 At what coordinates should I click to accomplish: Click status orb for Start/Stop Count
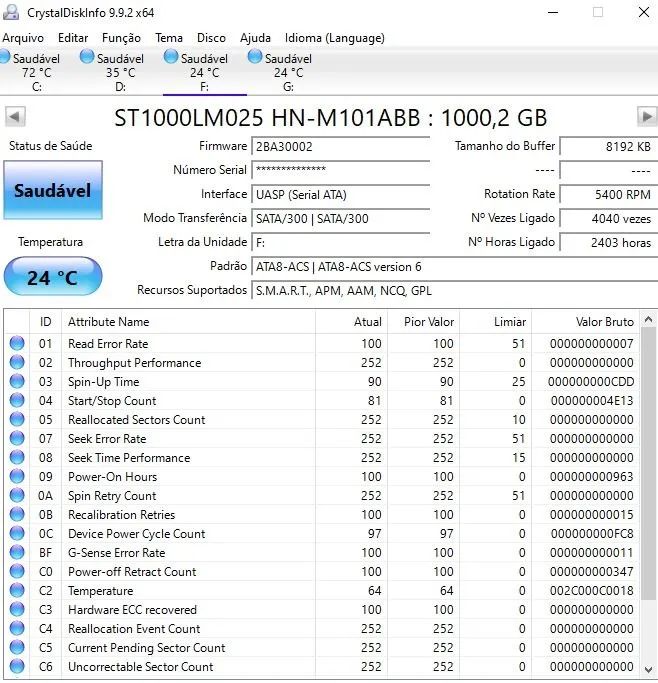(17, 400)
